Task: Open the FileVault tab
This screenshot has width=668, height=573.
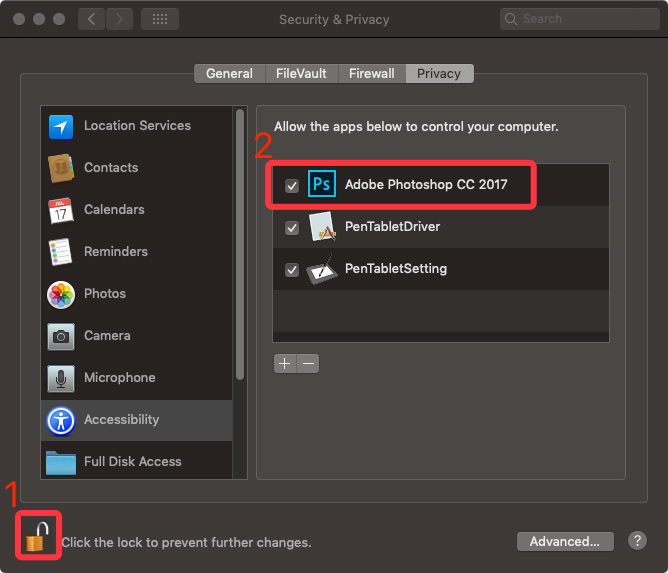Action: click(x=301, y=74)
